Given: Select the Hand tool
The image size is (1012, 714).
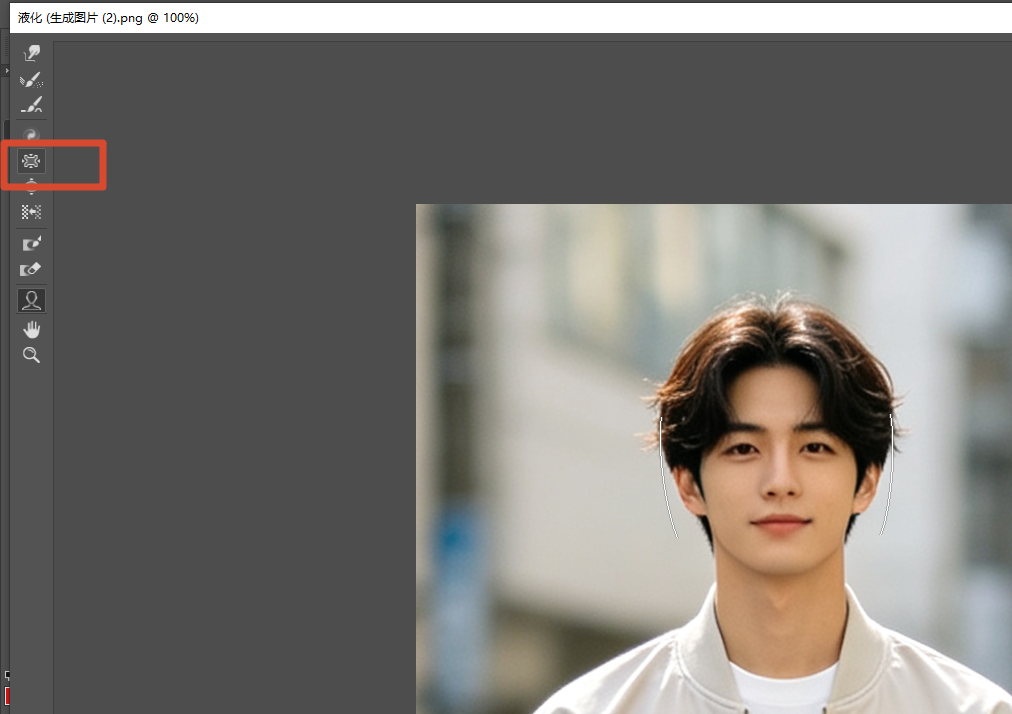Looking at the screenshot, I should pos(31,330).
